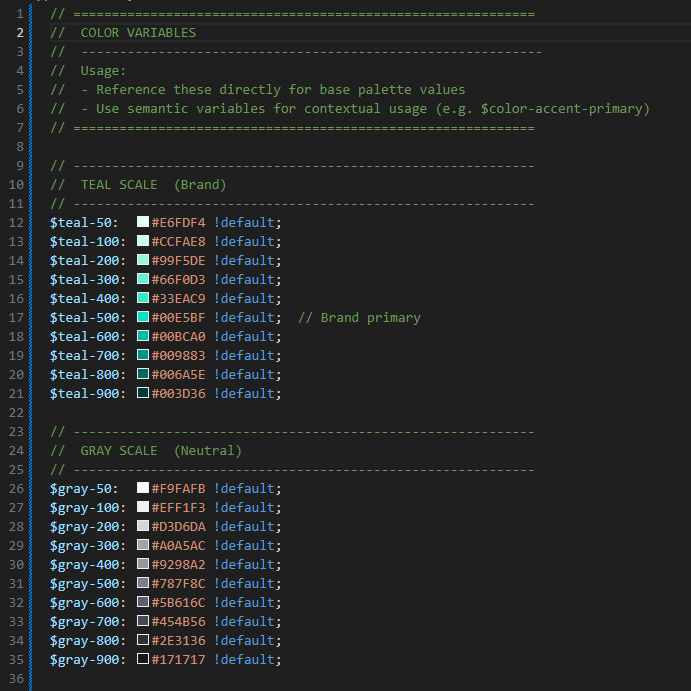Click the #003D36 teal-900 color swatch

[x=143, y=393]
